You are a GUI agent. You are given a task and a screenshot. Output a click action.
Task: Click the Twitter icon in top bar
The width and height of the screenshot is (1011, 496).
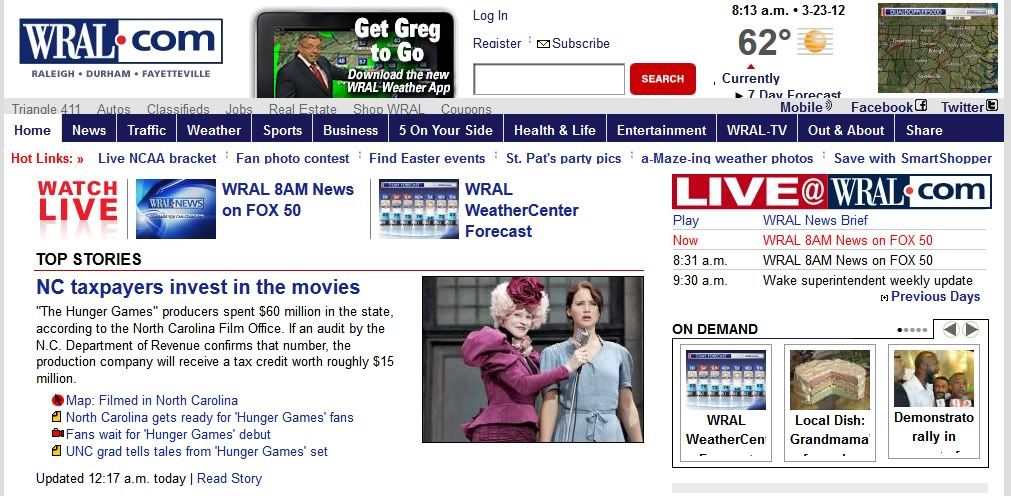[x=992, y=106]
